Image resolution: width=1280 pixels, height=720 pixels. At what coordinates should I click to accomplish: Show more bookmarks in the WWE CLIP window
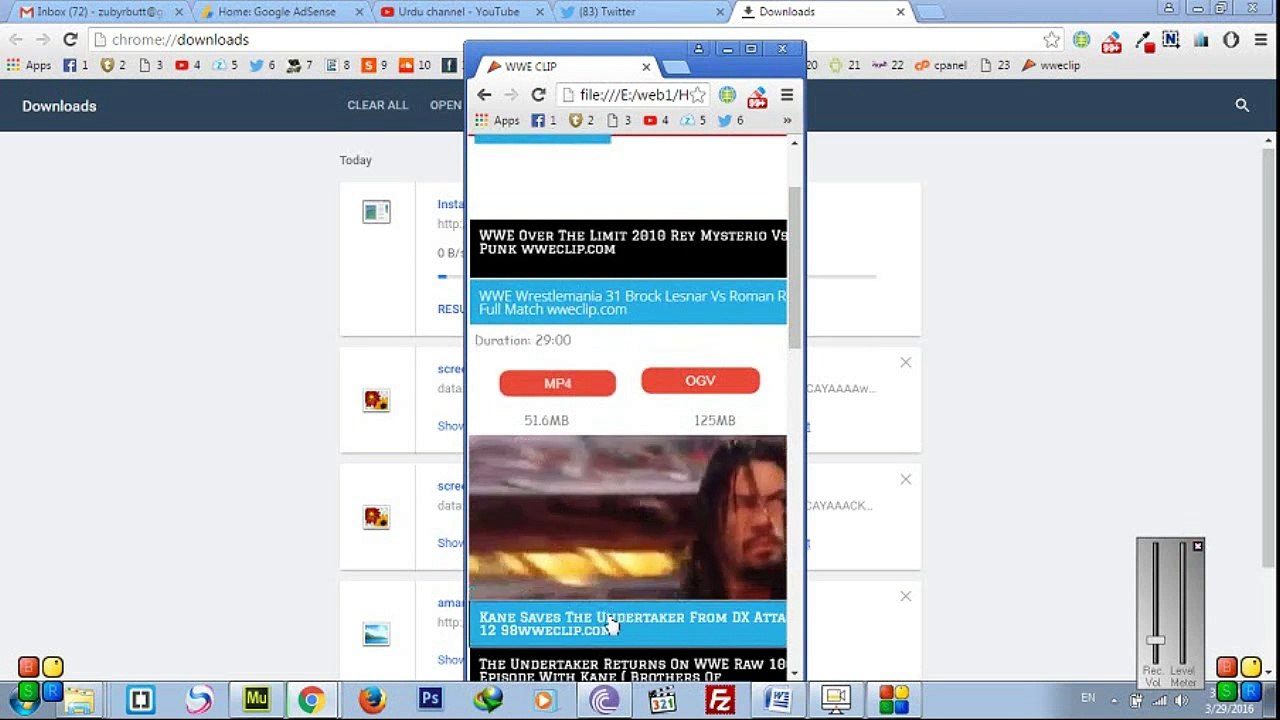787,121
